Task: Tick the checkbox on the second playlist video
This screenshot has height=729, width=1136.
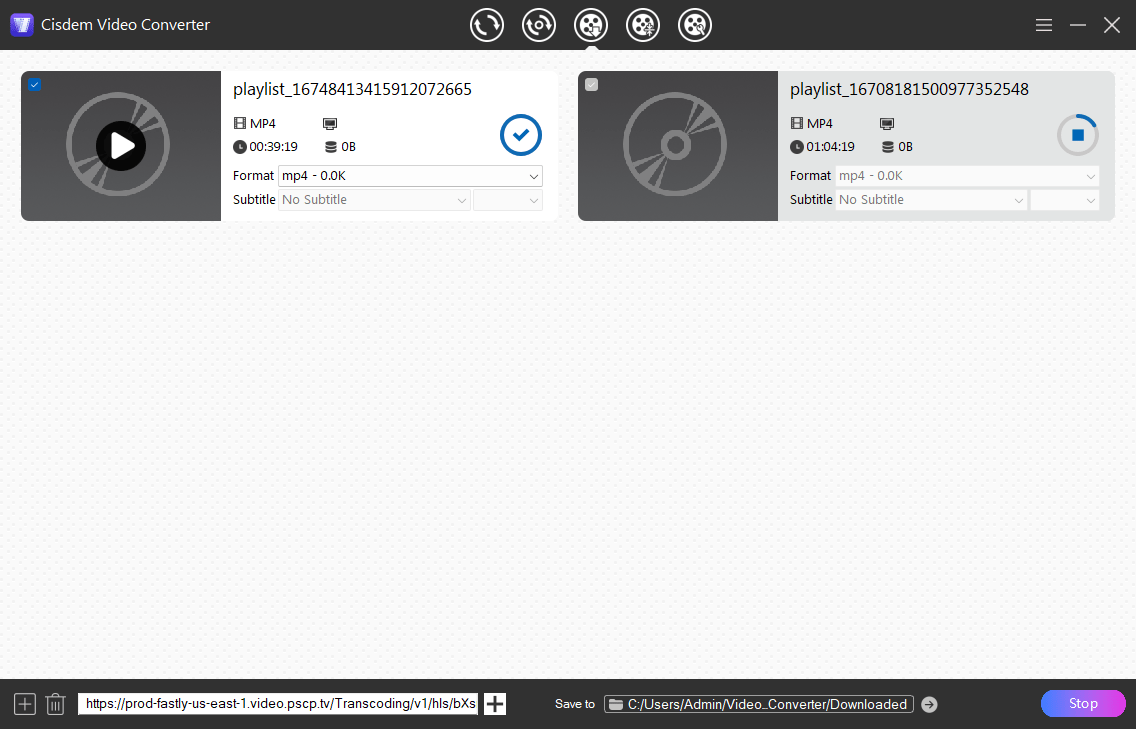Action: (x=592, y=85)
